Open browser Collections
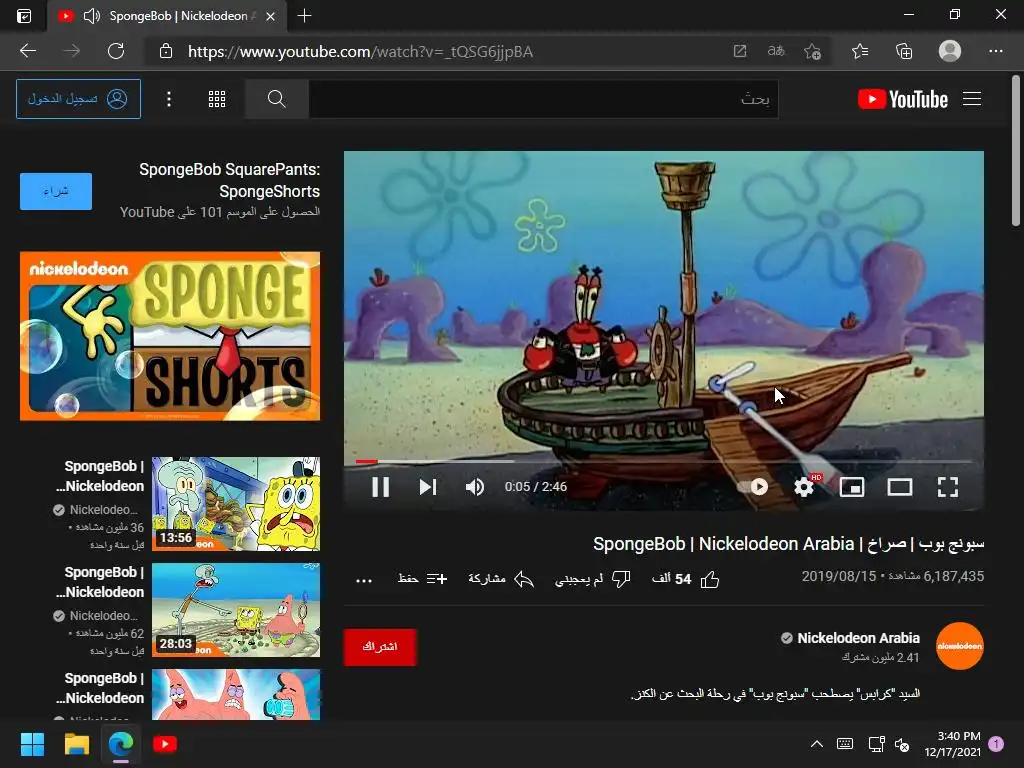This screenshot has height=768, width=1024. (x=904, y=51)
